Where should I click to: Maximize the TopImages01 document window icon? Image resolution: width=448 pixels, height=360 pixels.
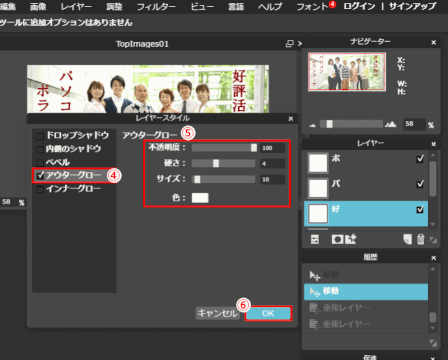(x=290, y=44)
